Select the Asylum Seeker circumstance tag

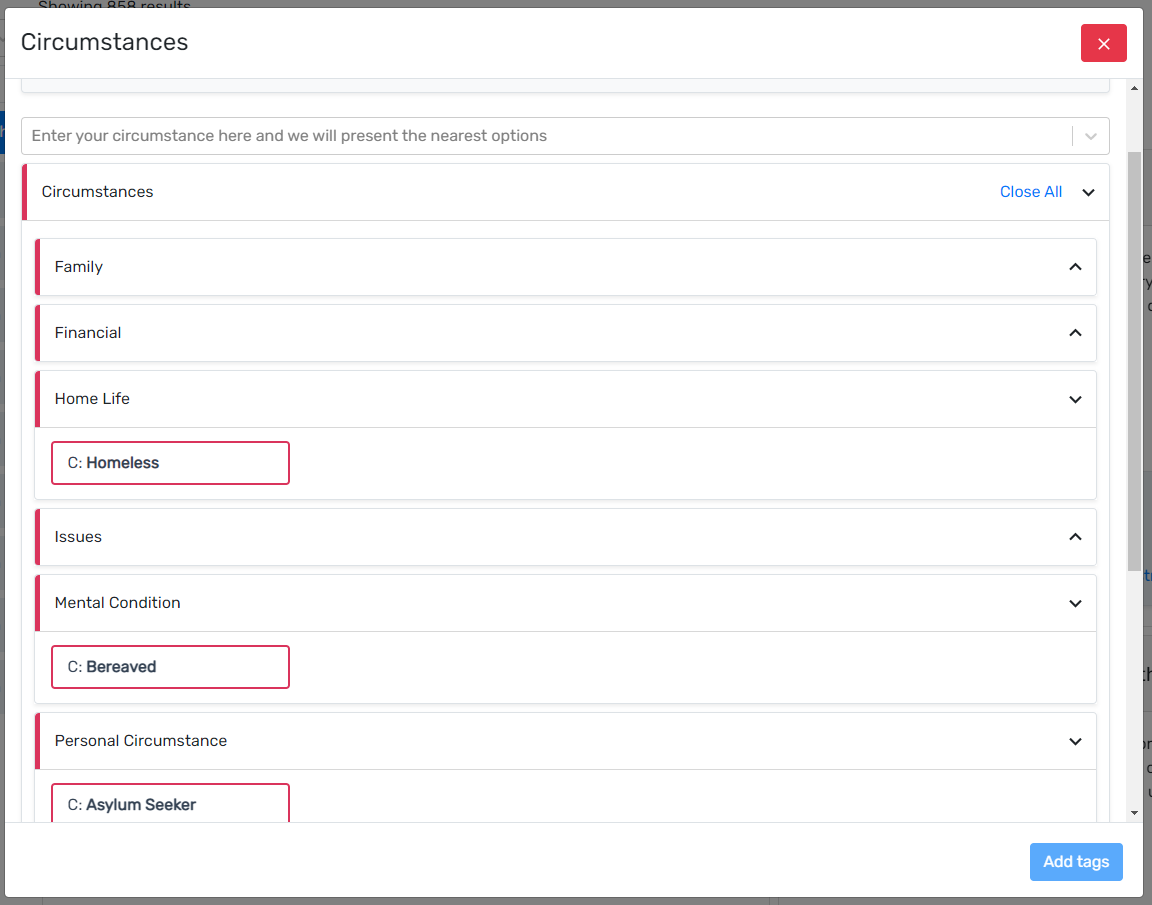click(x=170, y=803)
